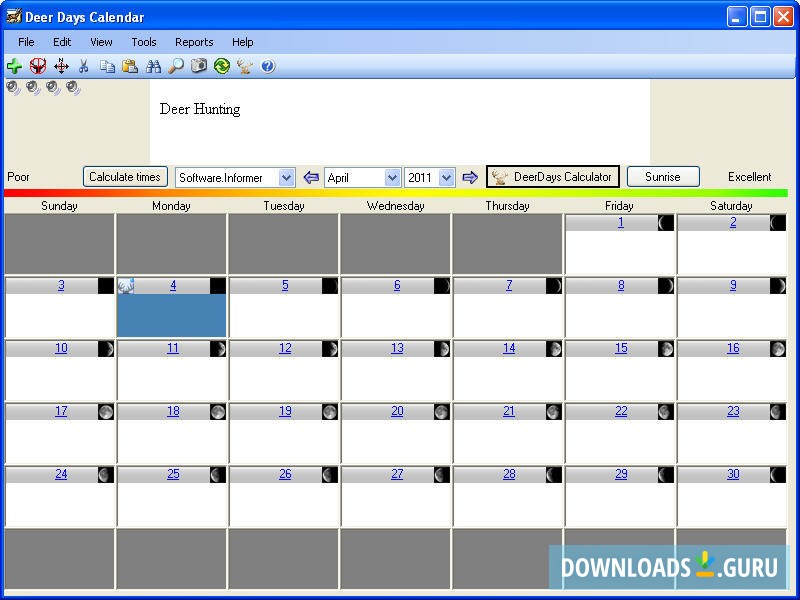Screen dimensions: 800x600
Task: Click the moon phase icon for April 18
Action: click(x=218, y=412)
